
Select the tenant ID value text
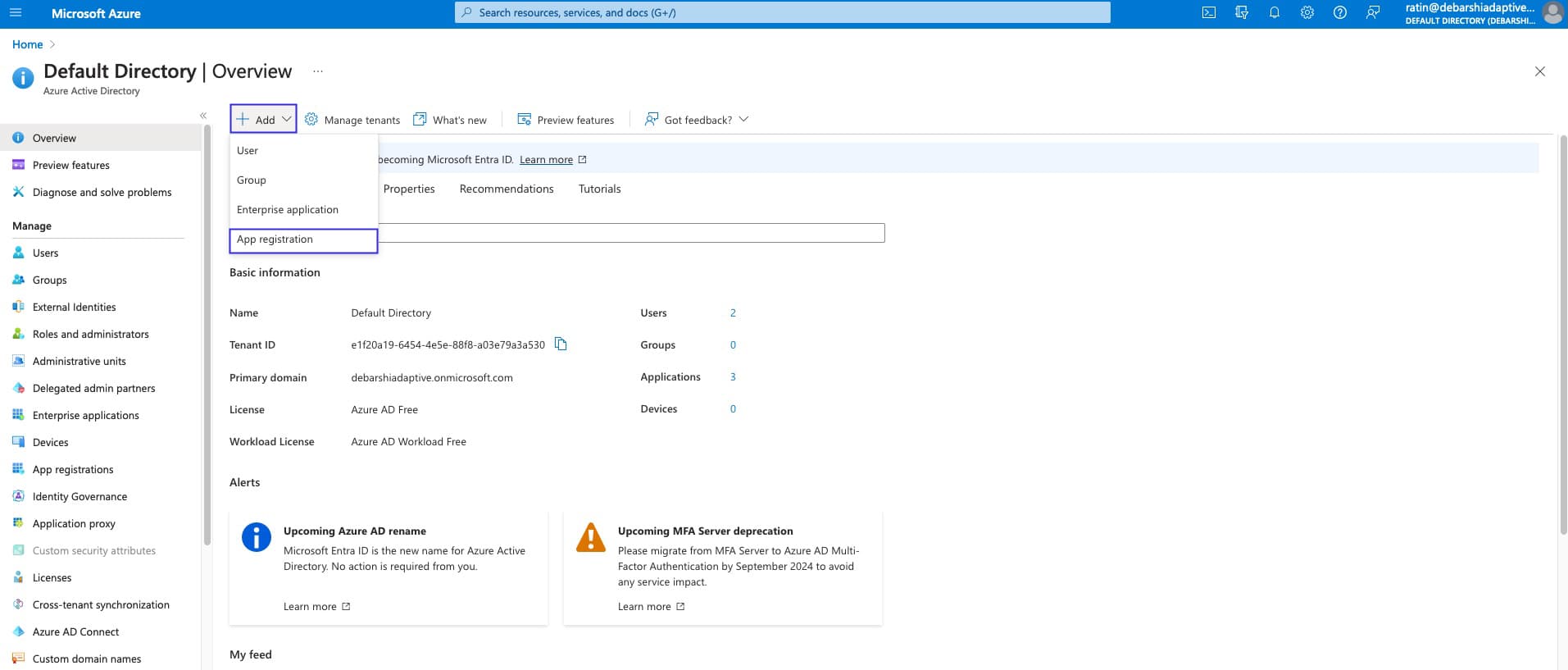448,344
